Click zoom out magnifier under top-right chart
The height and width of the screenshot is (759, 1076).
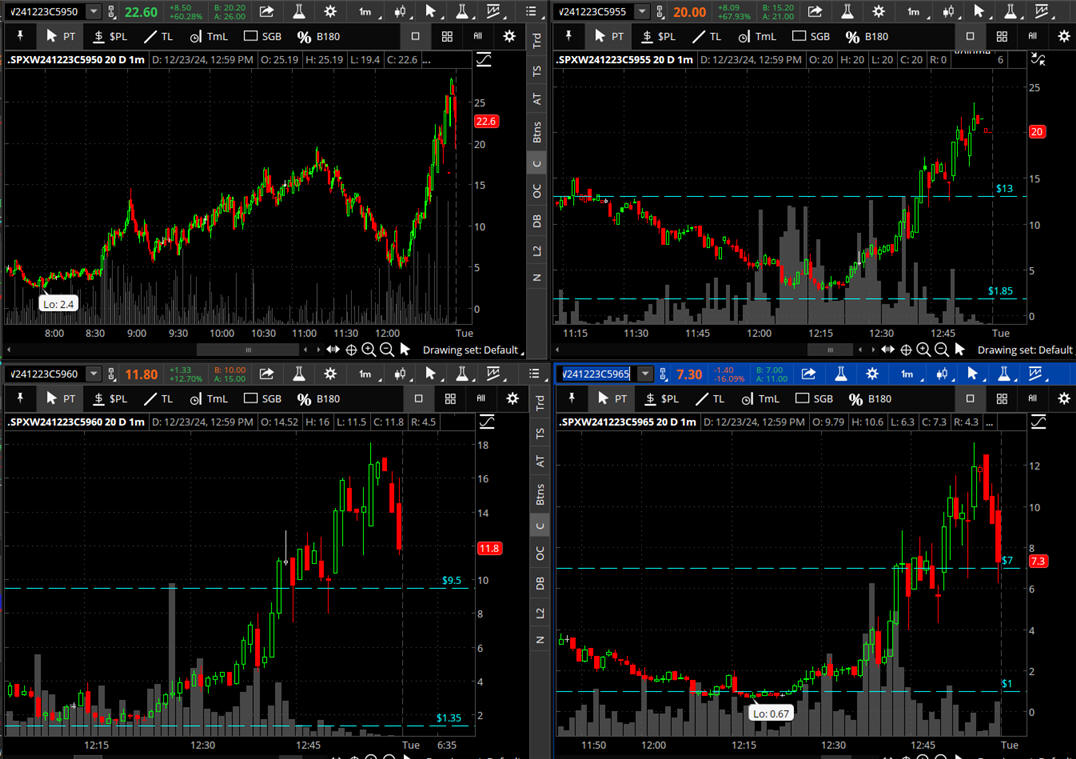(942, 350)
